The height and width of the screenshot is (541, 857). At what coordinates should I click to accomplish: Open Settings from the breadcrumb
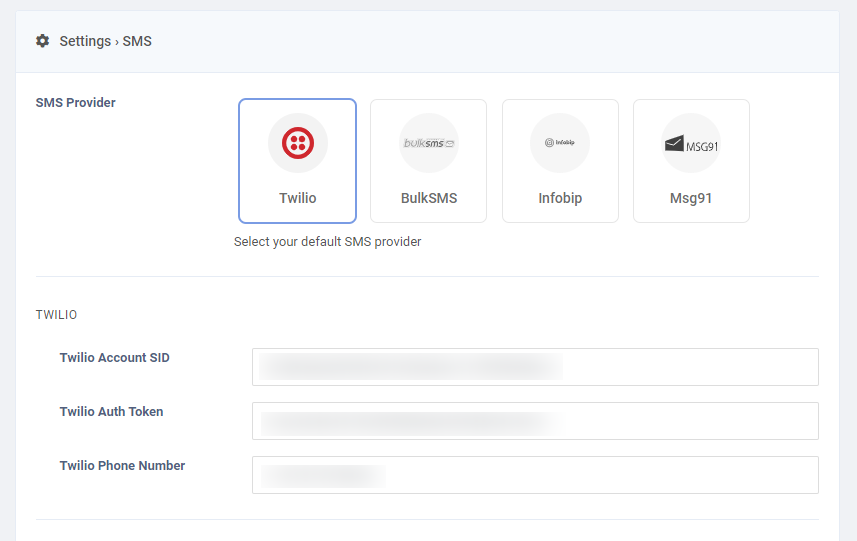[x=85, y=41]
